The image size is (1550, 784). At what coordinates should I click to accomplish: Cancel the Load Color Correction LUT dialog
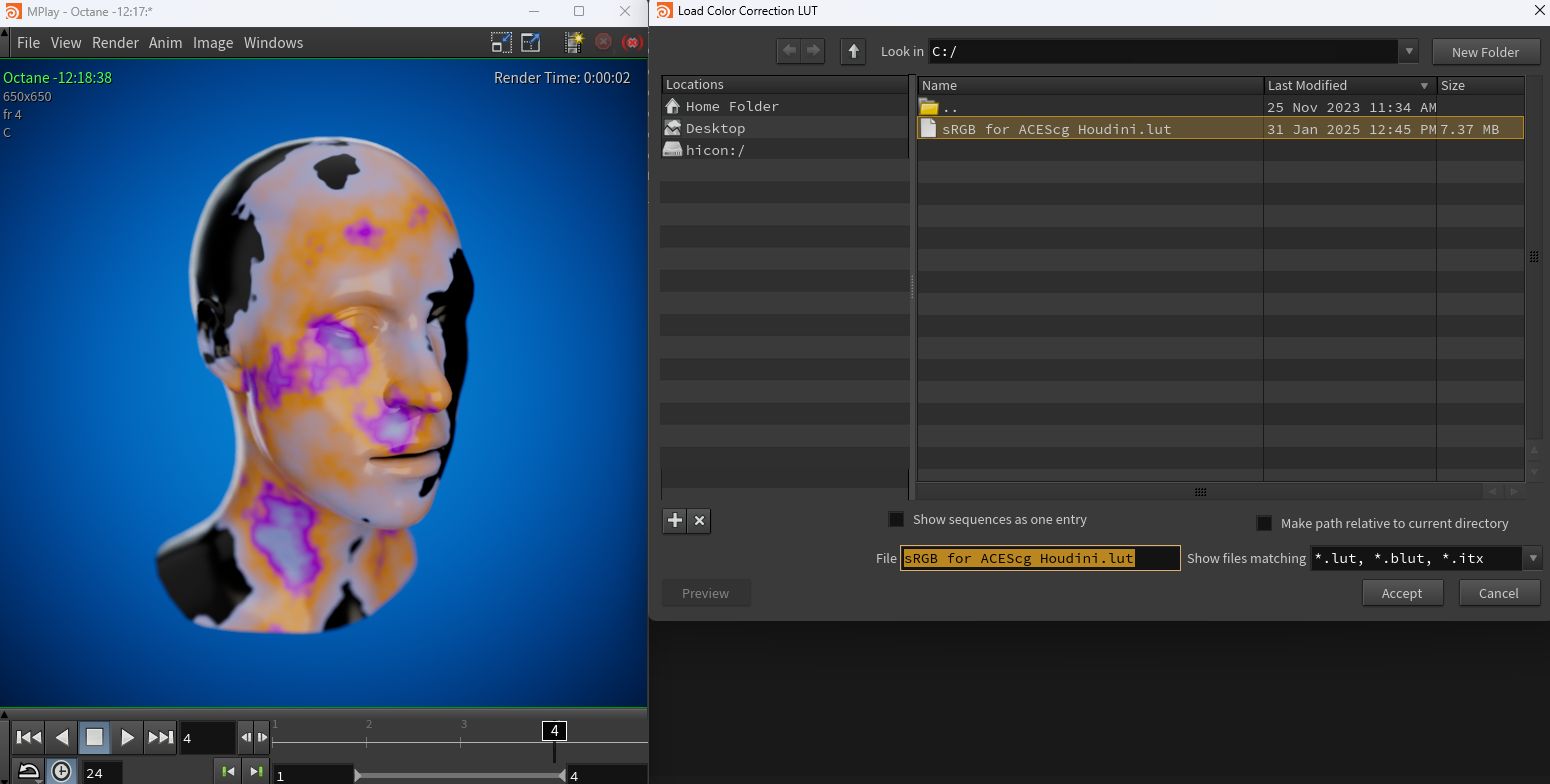pyautogui.click(x=1498, y=593)
